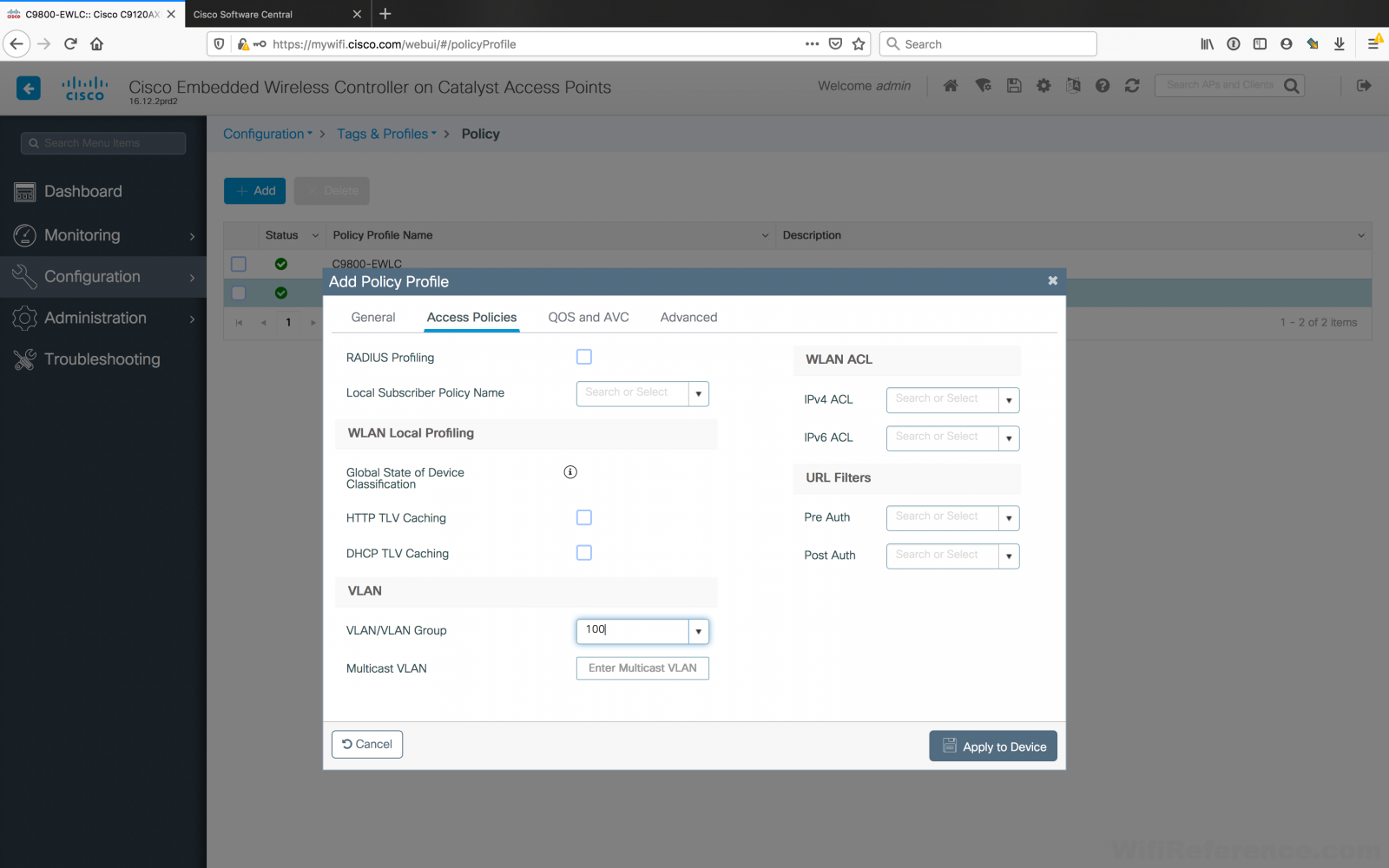Click info icon beside Device Classification

570,472
